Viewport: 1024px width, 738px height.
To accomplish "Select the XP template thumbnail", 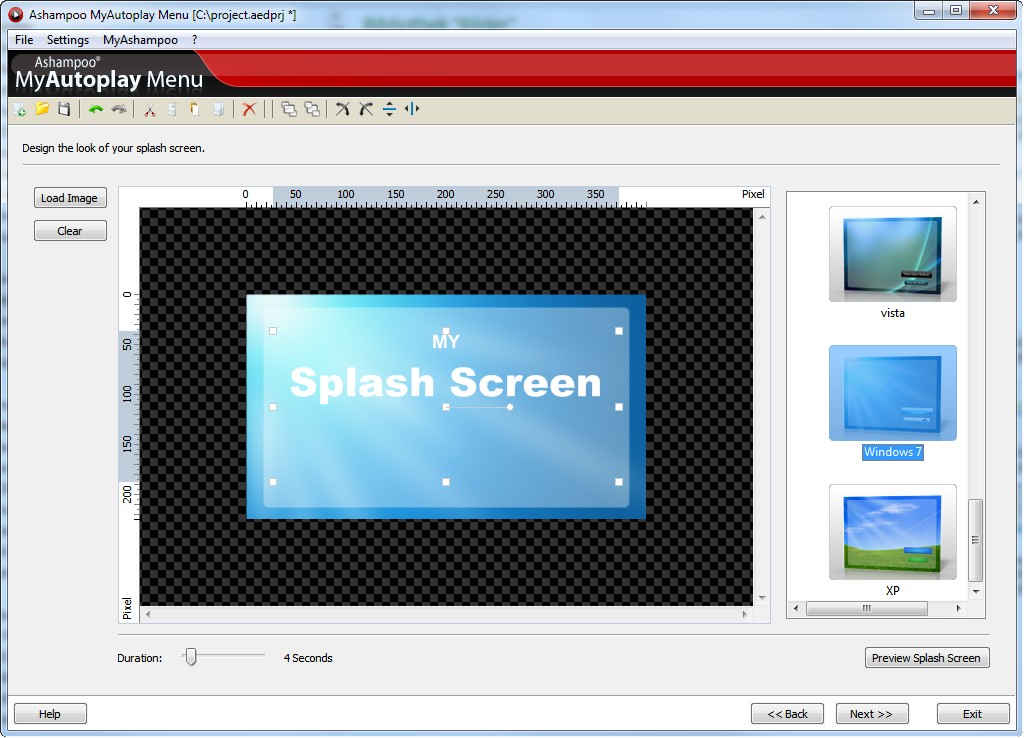I will pyautogui.click(x=893, y=532).
